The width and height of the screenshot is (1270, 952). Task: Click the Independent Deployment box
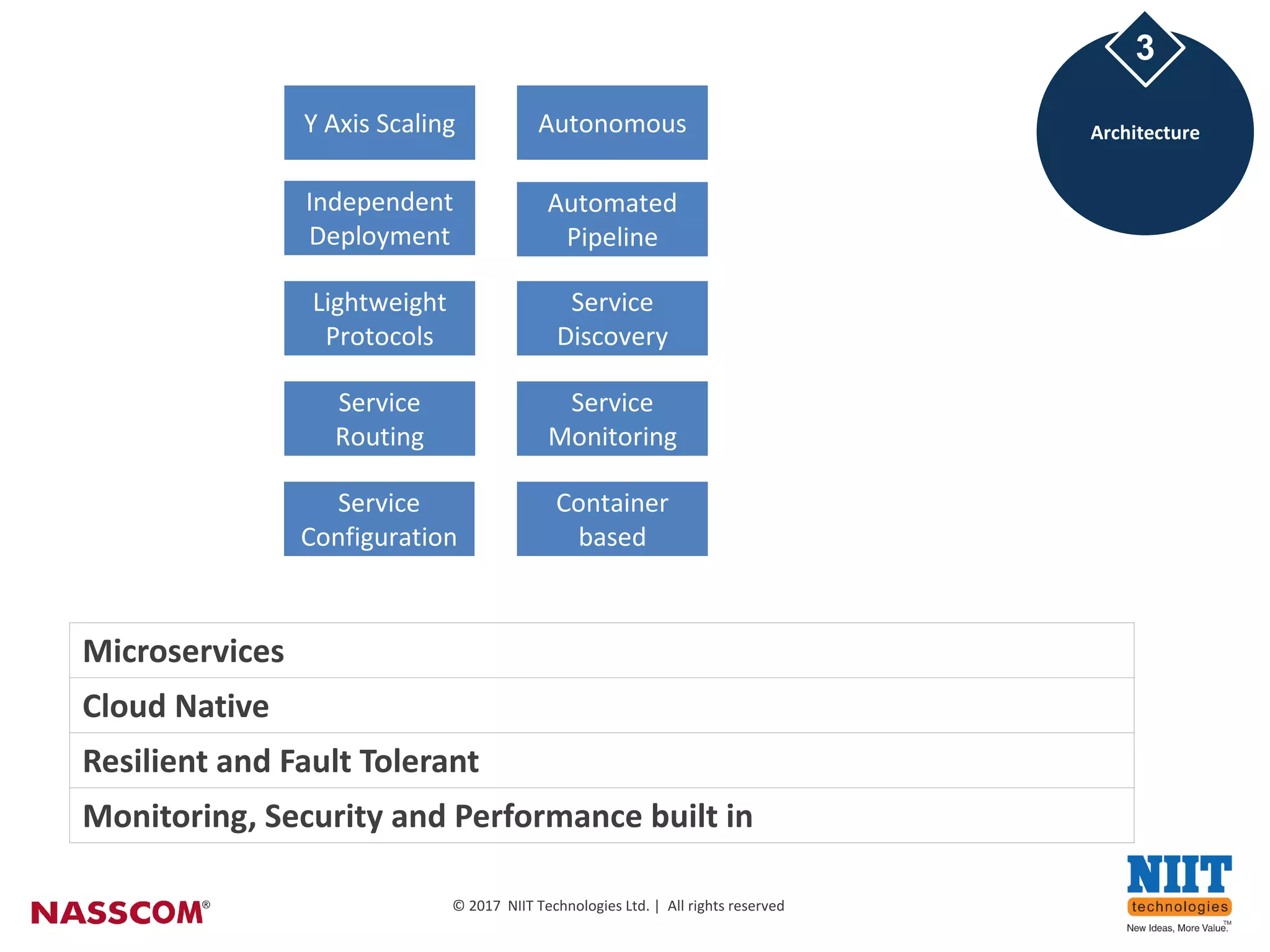click(x=380, y=218)
